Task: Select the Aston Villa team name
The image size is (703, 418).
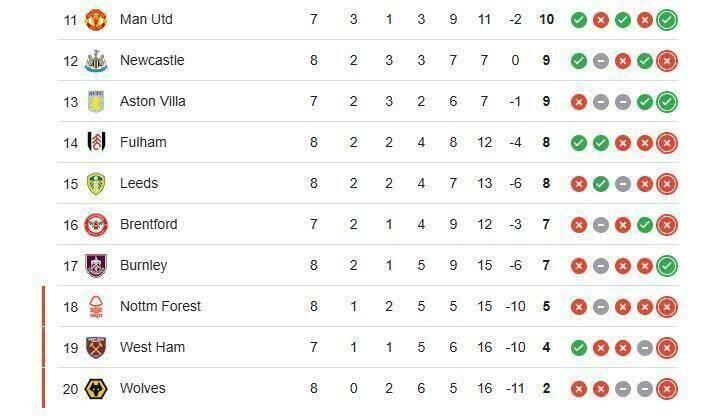Action: 153,101
